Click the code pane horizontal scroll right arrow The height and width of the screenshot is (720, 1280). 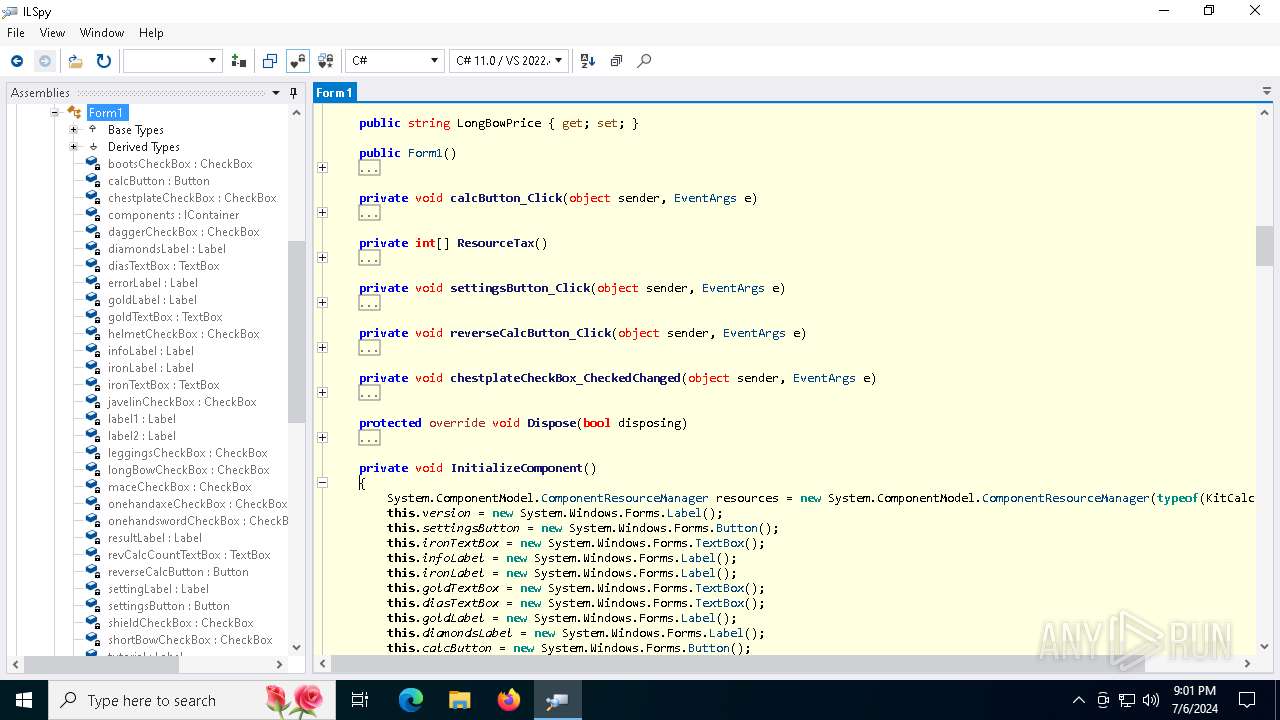pyautogui.click(x=1247, y=664)
